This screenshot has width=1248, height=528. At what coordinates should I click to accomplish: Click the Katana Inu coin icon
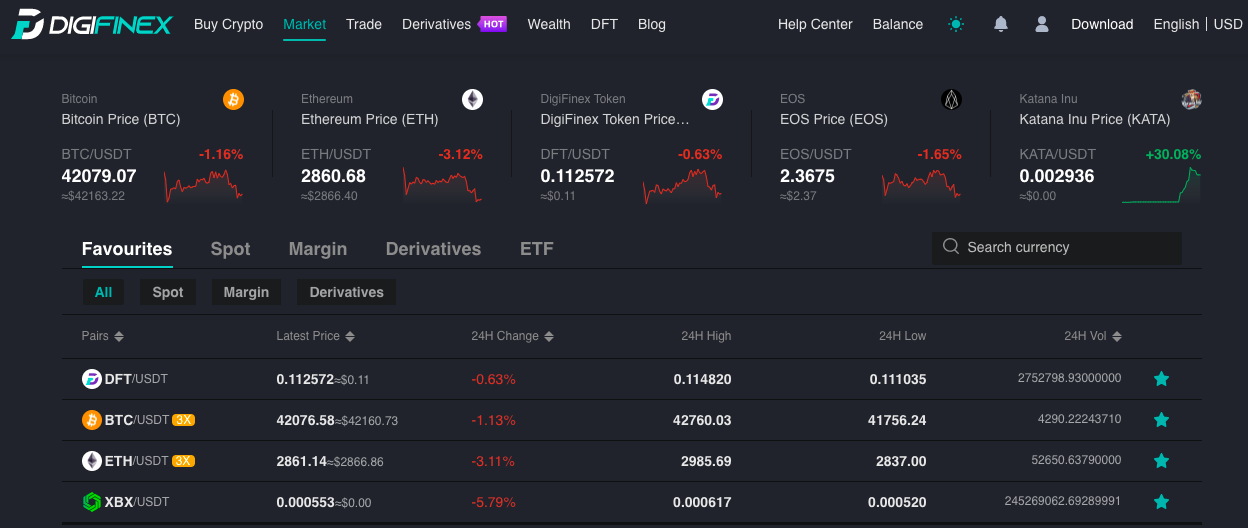[x=1191, y=99]
